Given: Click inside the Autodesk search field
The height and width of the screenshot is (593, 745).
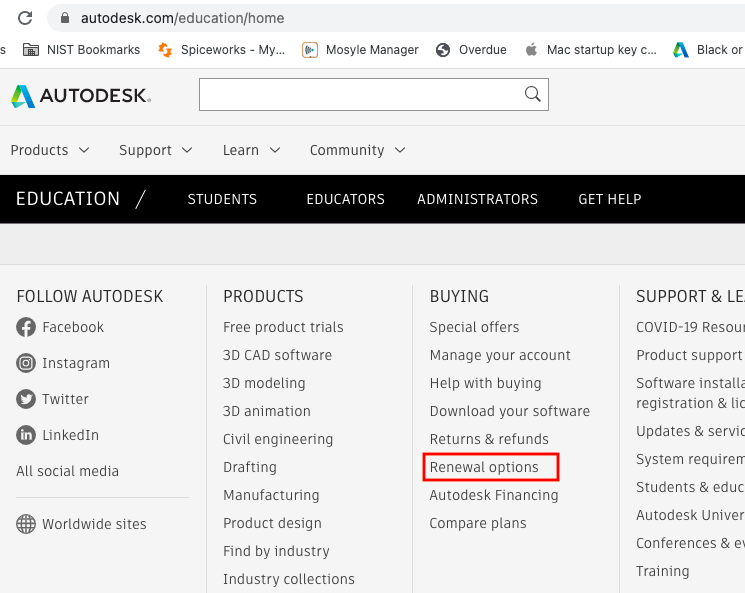Looking at the screenshot, I should 360,94.
